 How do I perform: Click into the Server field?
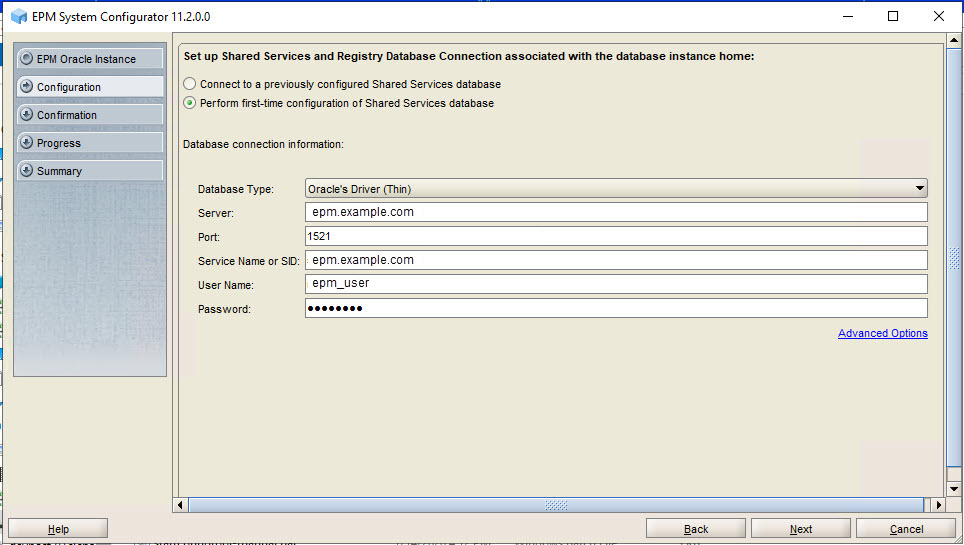[x=616, y=212]
